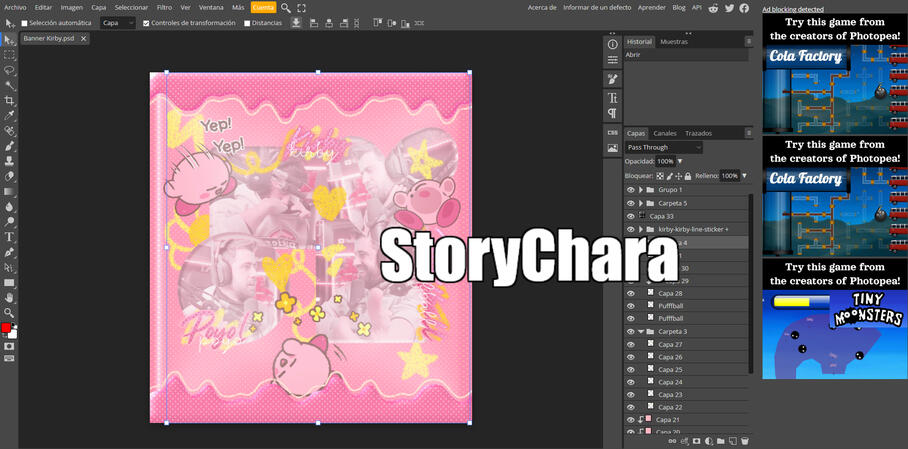
Task: Select the Zoom magnifier tool
Action: click(x=10, y=313)
